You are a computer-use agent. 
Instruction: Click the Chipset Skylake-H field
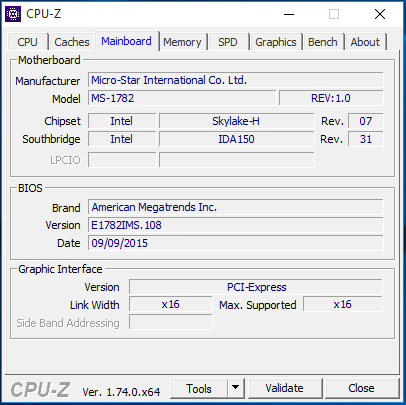click(x=236, y=121)
